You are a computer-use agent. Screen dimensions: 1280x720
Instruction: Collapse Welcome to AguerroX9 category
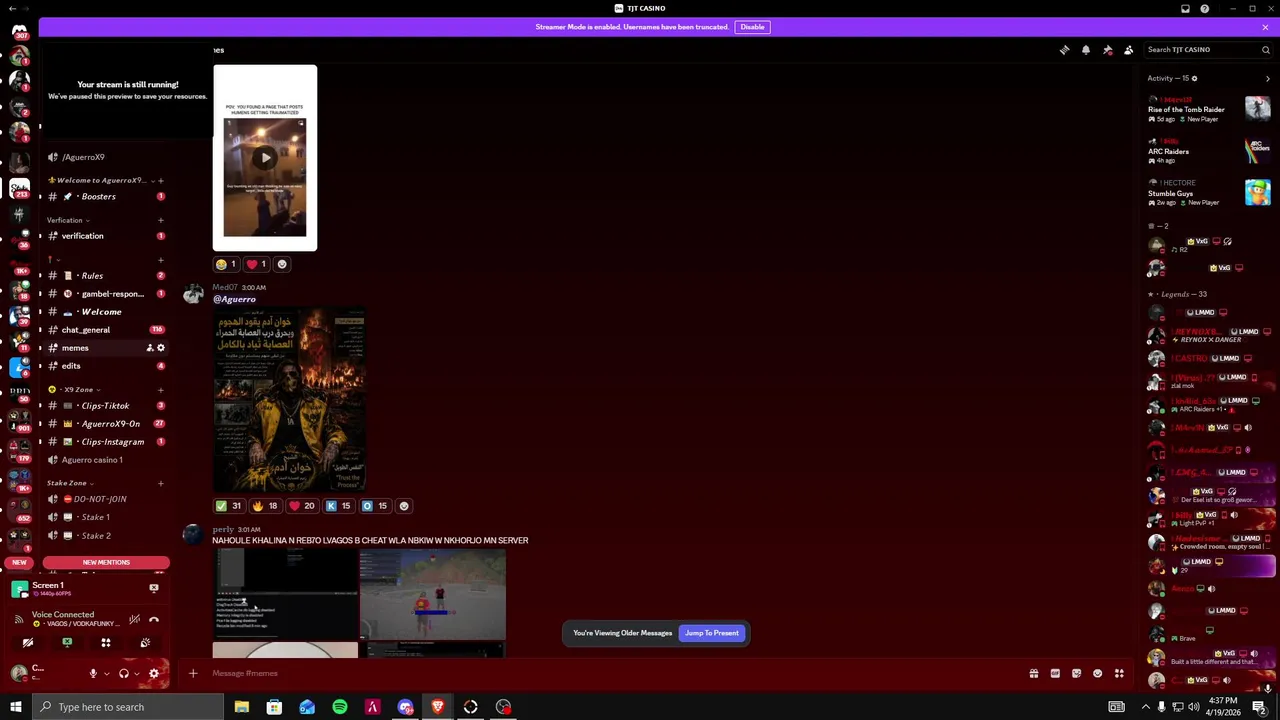pos(100,180)
